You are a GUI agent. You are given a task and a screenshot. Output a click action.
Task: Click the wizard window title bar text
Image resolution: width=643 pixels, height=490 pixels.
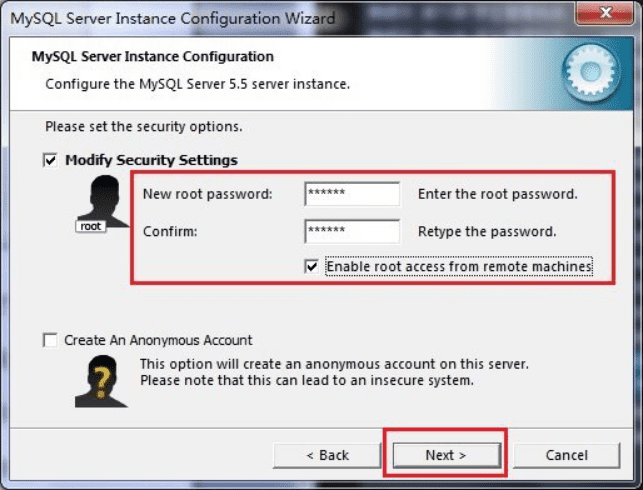172,18
